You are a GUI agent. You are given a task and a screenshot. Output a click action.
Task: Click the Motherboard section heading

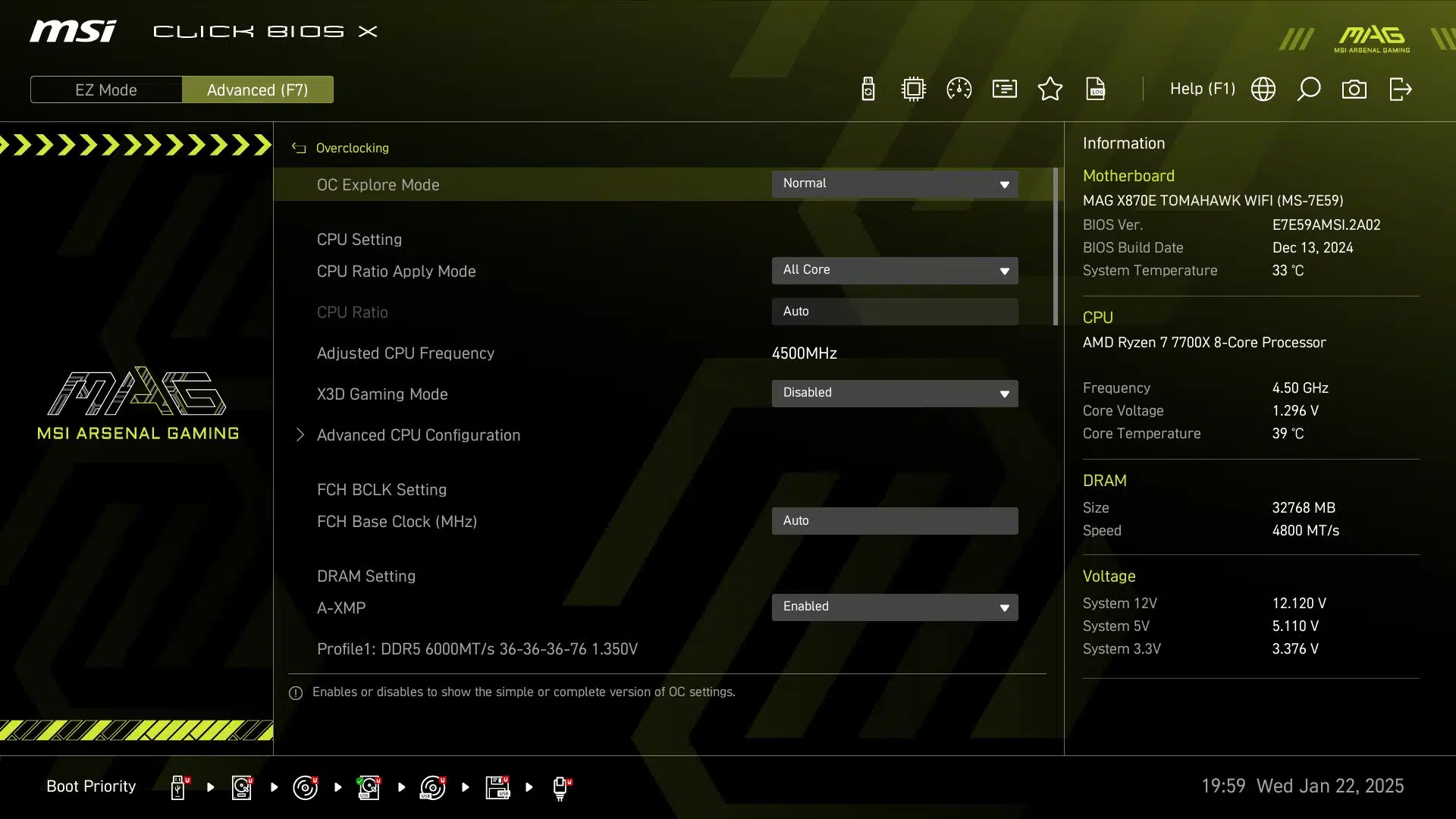[1128, 176]
